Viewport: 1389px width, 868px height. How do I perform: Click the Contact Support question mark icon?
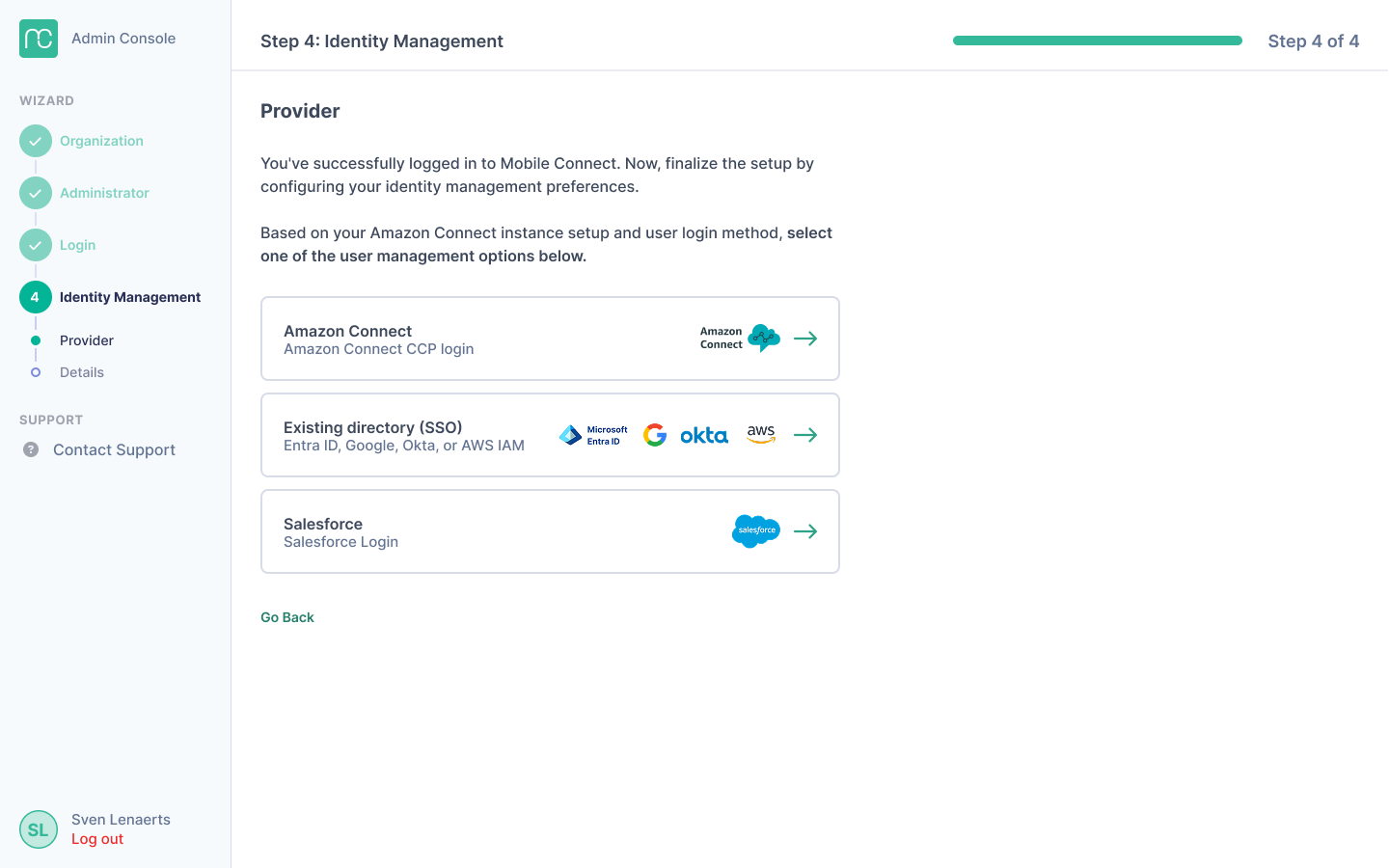click(x=31, y=449)
